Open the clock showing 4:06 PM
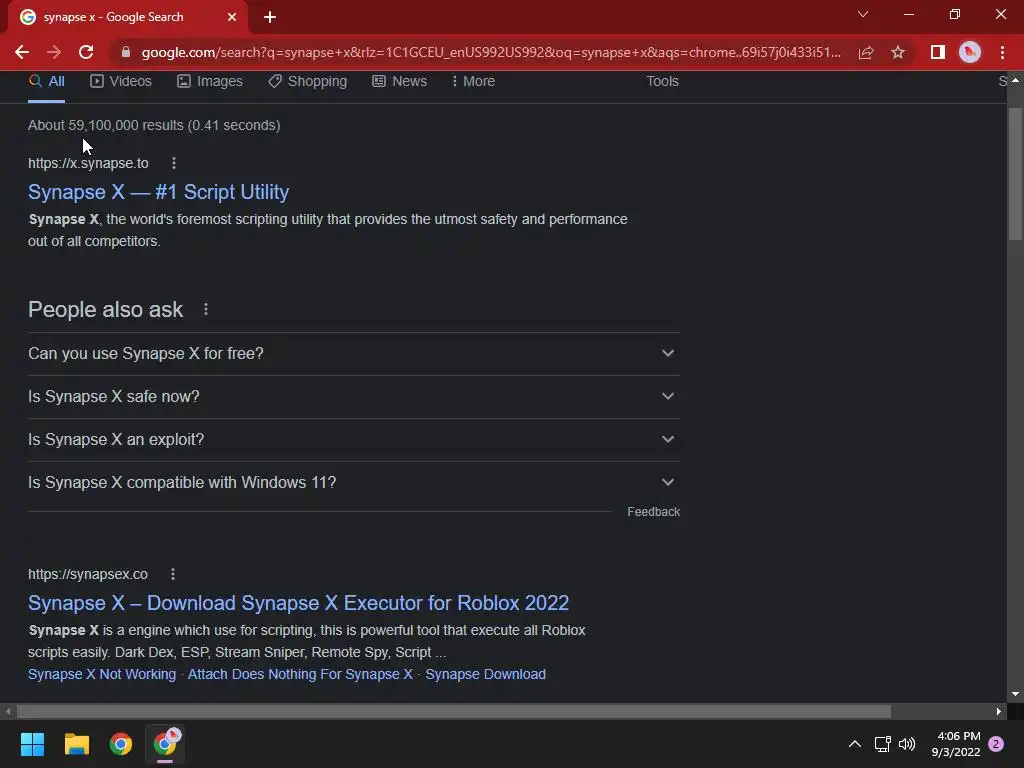The width and height of the screenshot is (1024, 768). click(956, 744)
